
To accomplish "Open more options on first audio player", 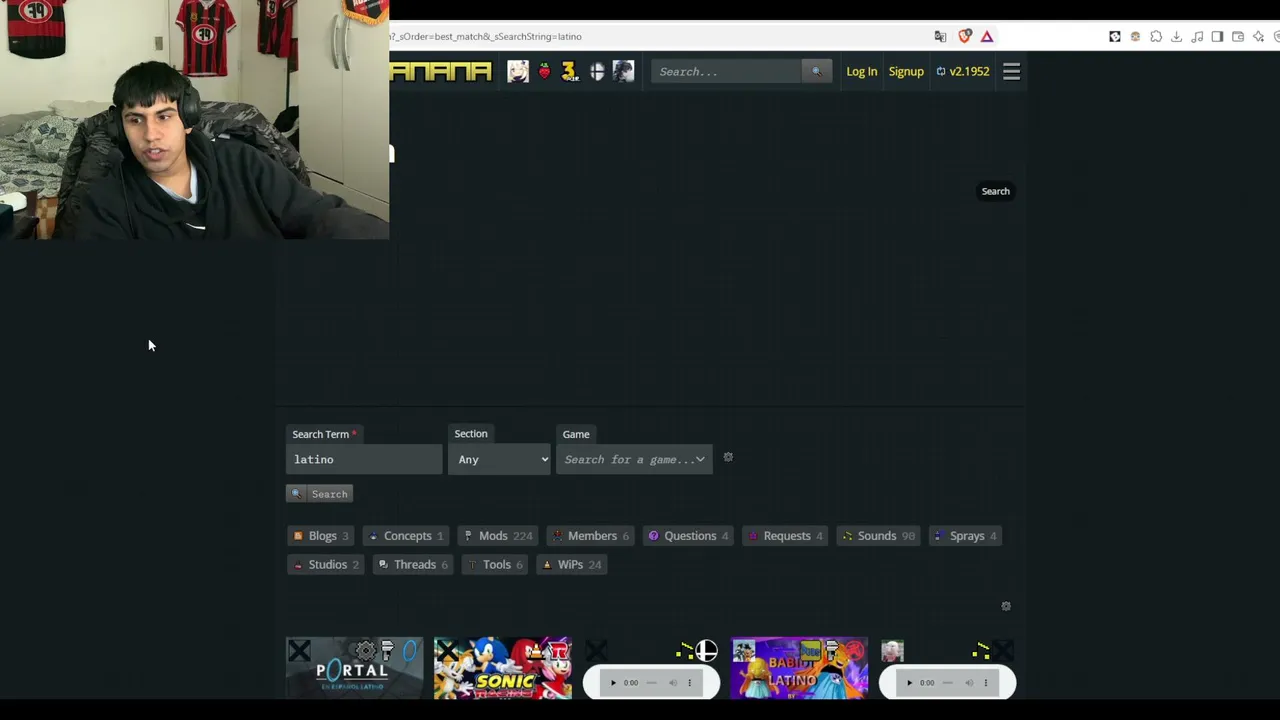I will [689, 683].
